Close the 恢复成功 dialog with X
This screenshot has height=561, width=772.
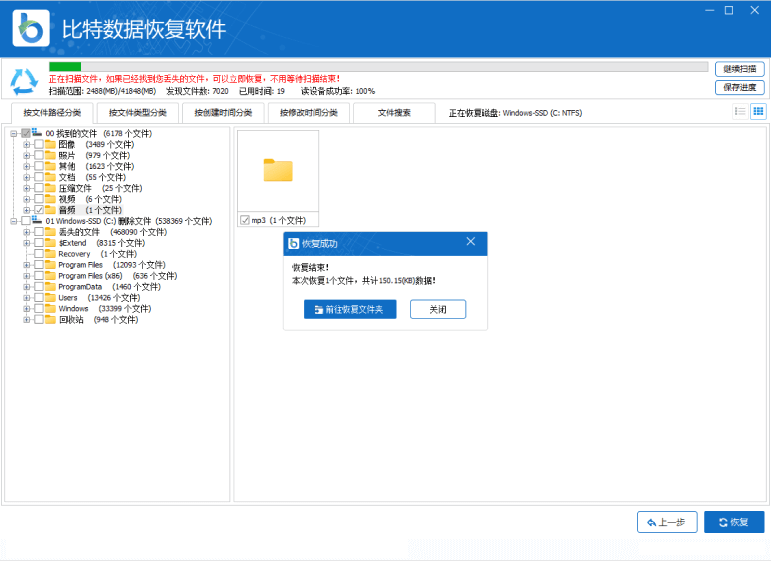click(x=471, y=241)
